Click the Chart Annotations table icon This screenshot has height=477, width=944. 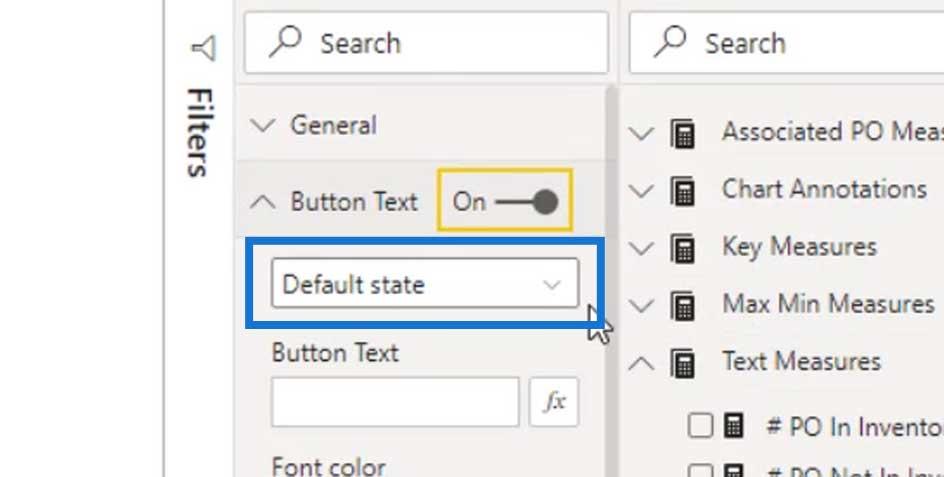(683, 192)
